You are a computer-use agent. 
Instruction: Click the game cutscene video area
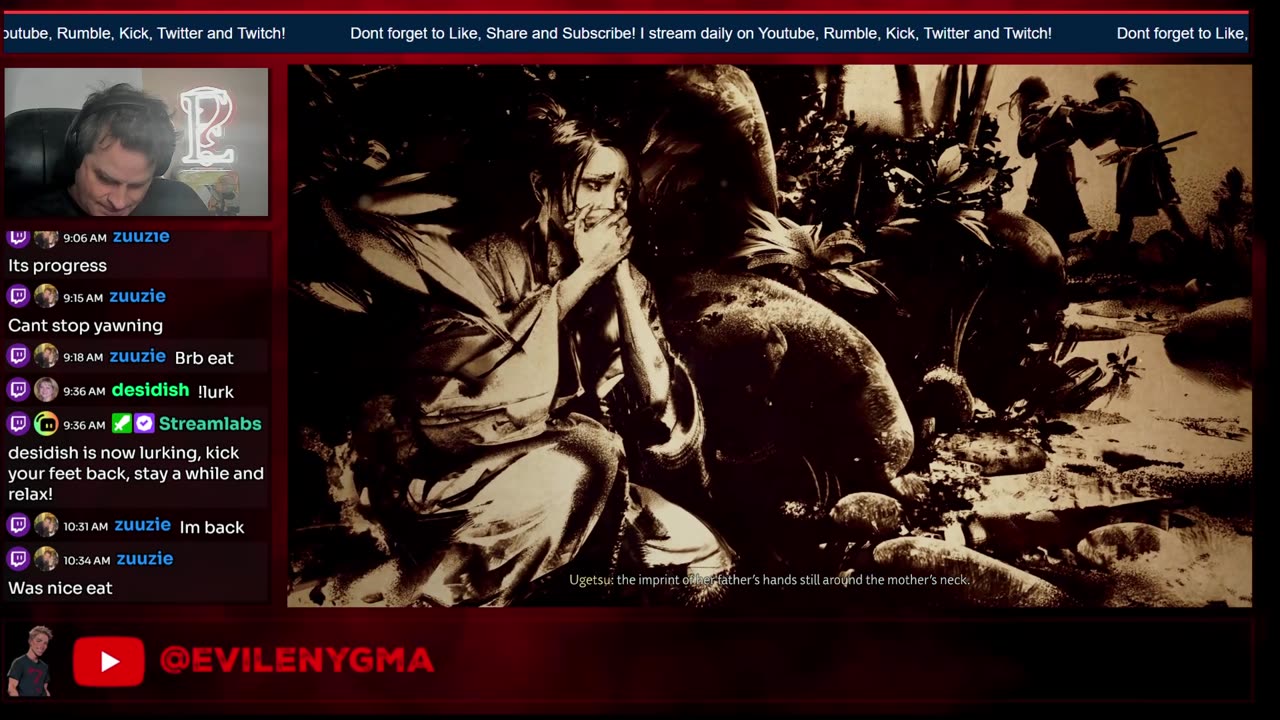tap(769, 336)
